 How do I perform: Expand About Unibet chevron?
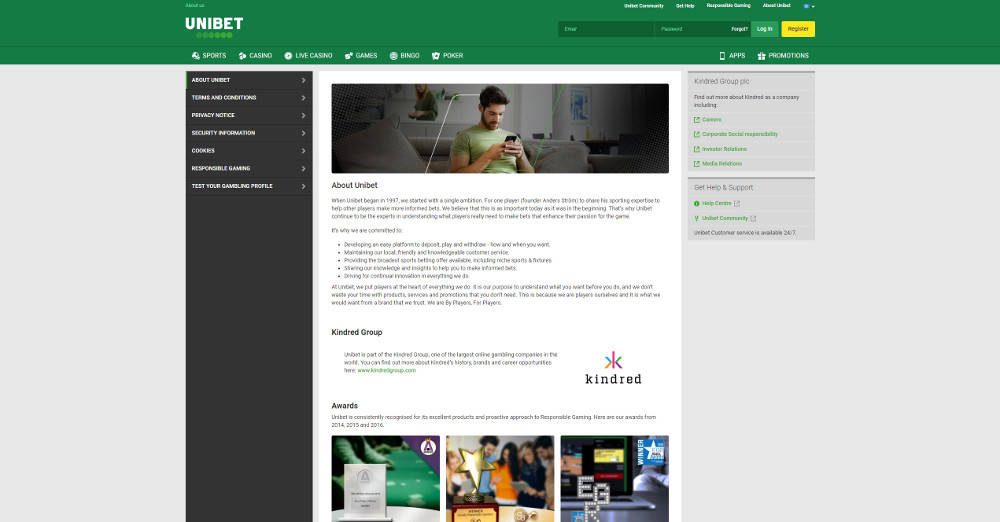(303, 80)
